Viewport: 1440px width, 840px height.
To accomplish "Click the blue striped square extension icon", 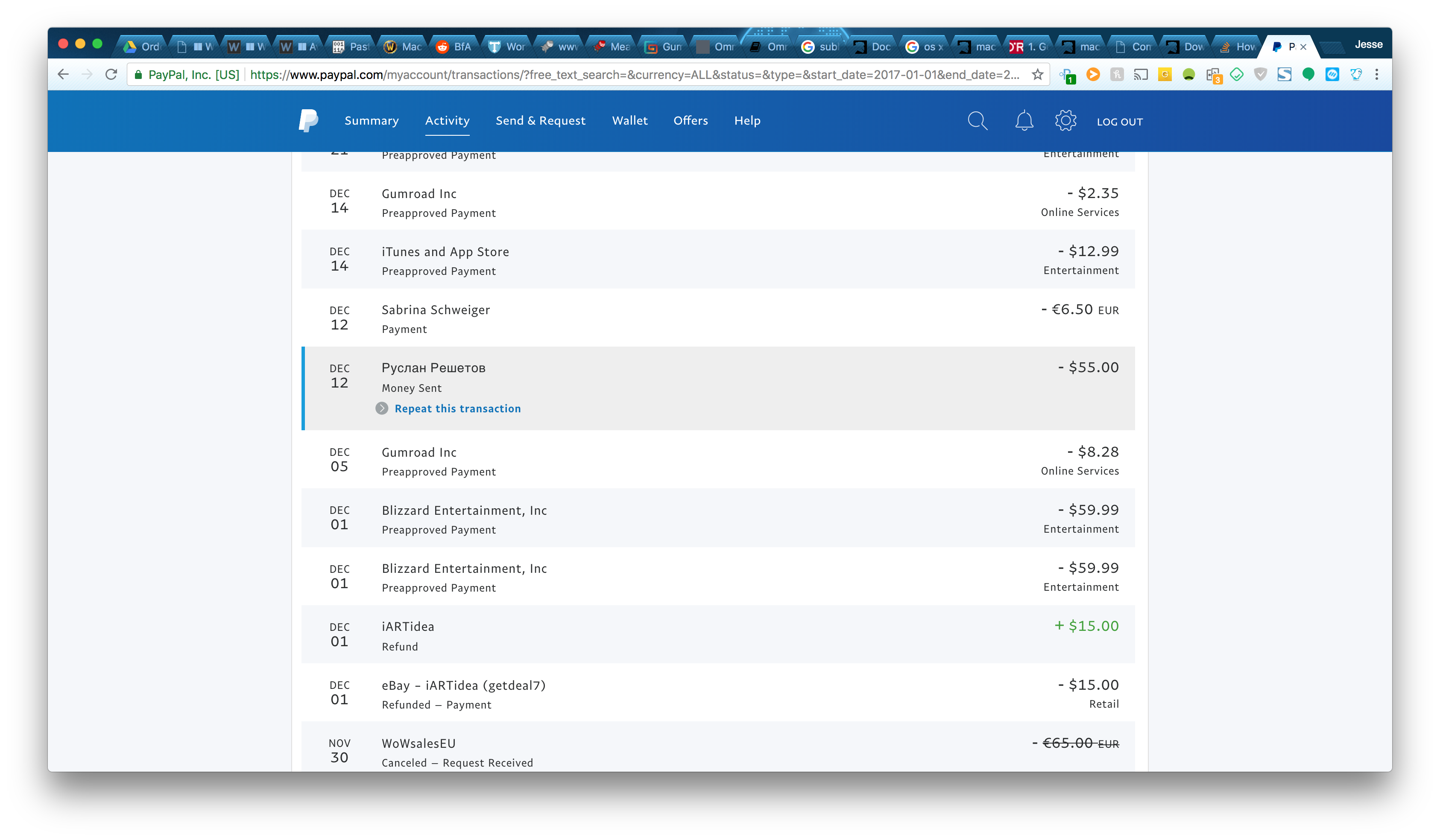I will (1332, 74).
